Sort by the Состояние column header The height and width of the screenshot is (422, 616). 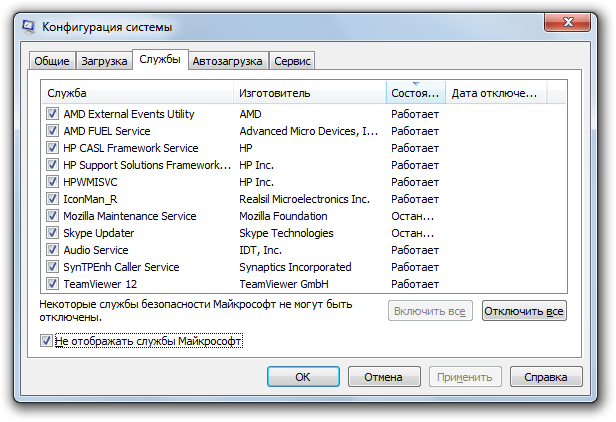(x=415, y=93)
